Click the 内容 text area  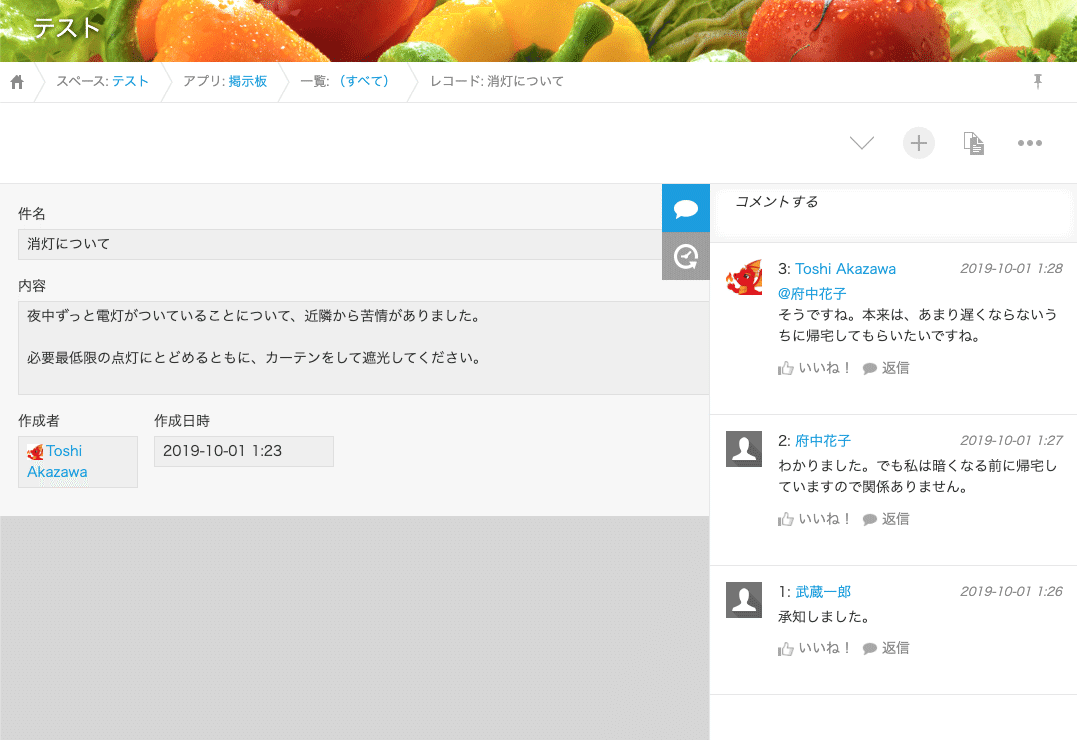point(363,348)
